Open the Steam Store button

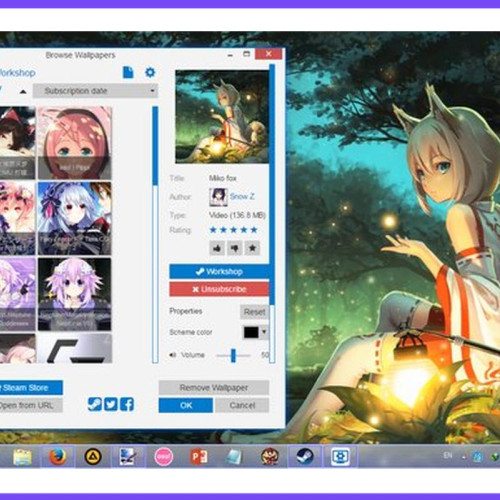(31, 388)
